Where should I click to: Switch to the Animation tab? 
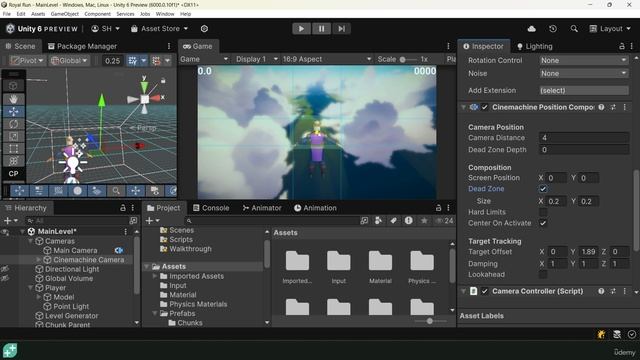(x=315, y=208)
